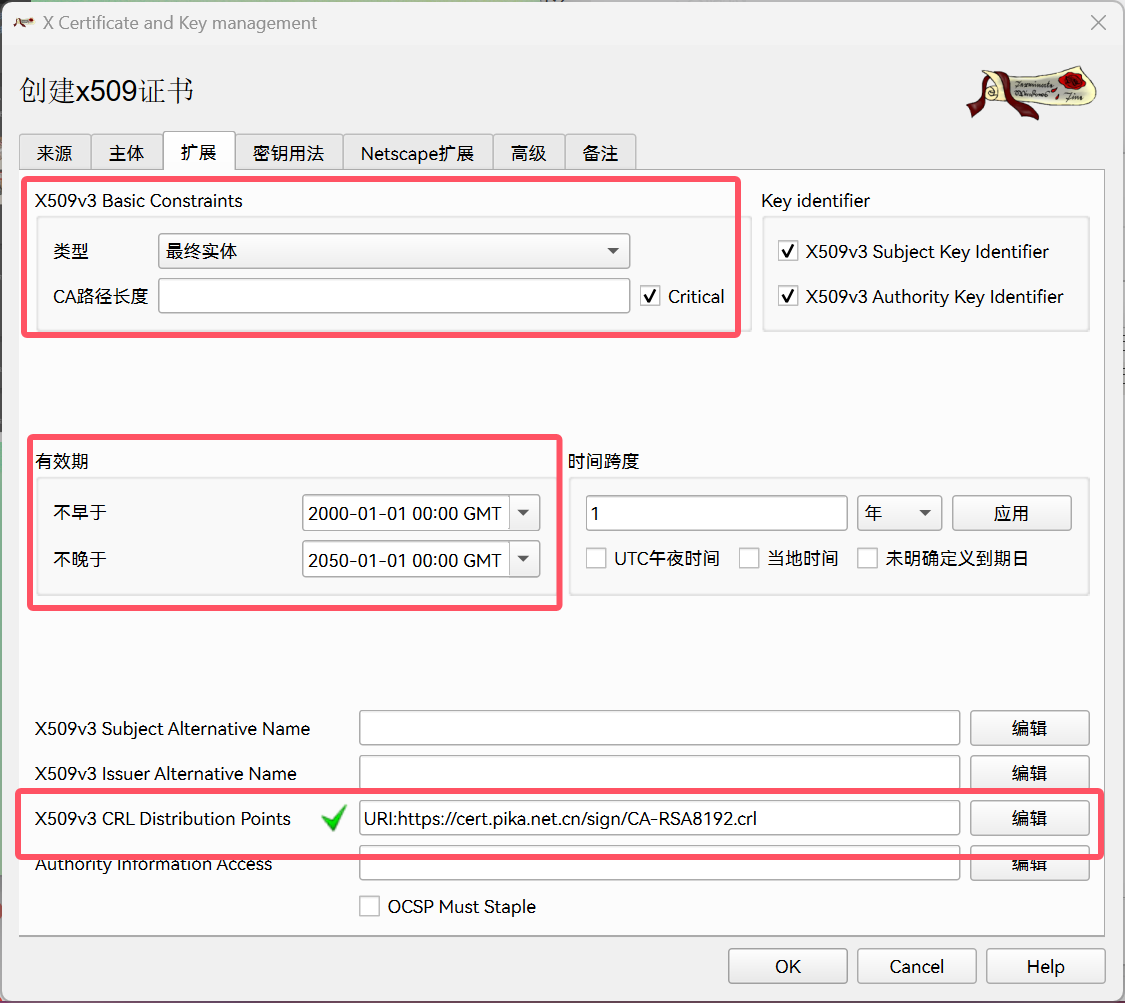This screenshot has width=1125, height=1003.
Task: Click the Subject Alternative Name input field
Action: pos(659,728)
